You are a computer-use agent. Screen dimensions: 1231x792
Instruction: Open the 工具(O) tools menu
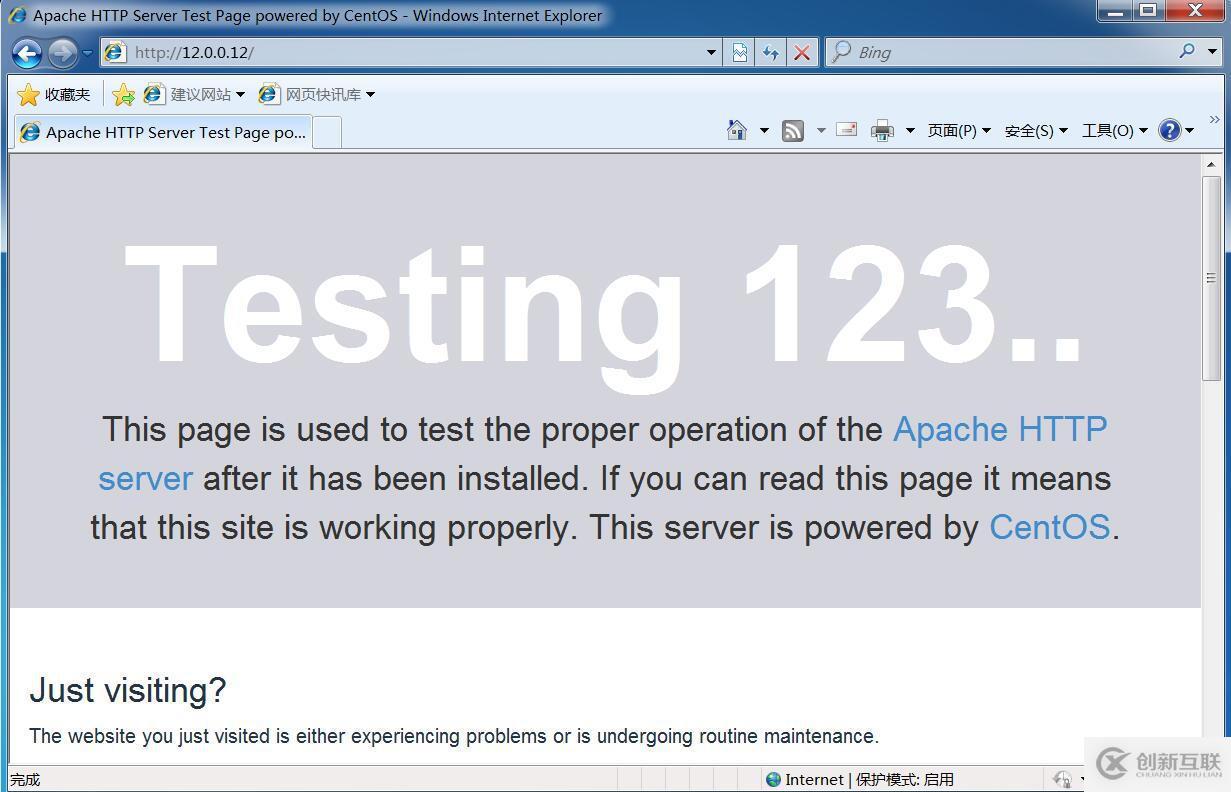(1114, 130)
